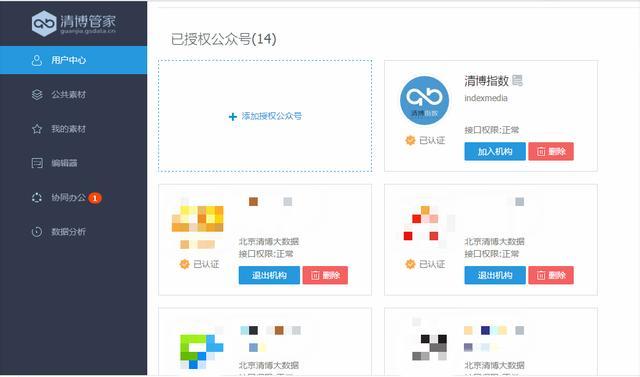The height and width of the screenshot is (377, 640).
Task: Click 删除 on the yellow-avatar card
Action: (325, 275)
